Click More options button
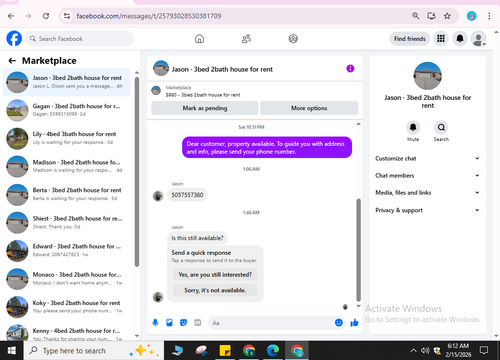The image size is (500, 360). tap(309, 108)
